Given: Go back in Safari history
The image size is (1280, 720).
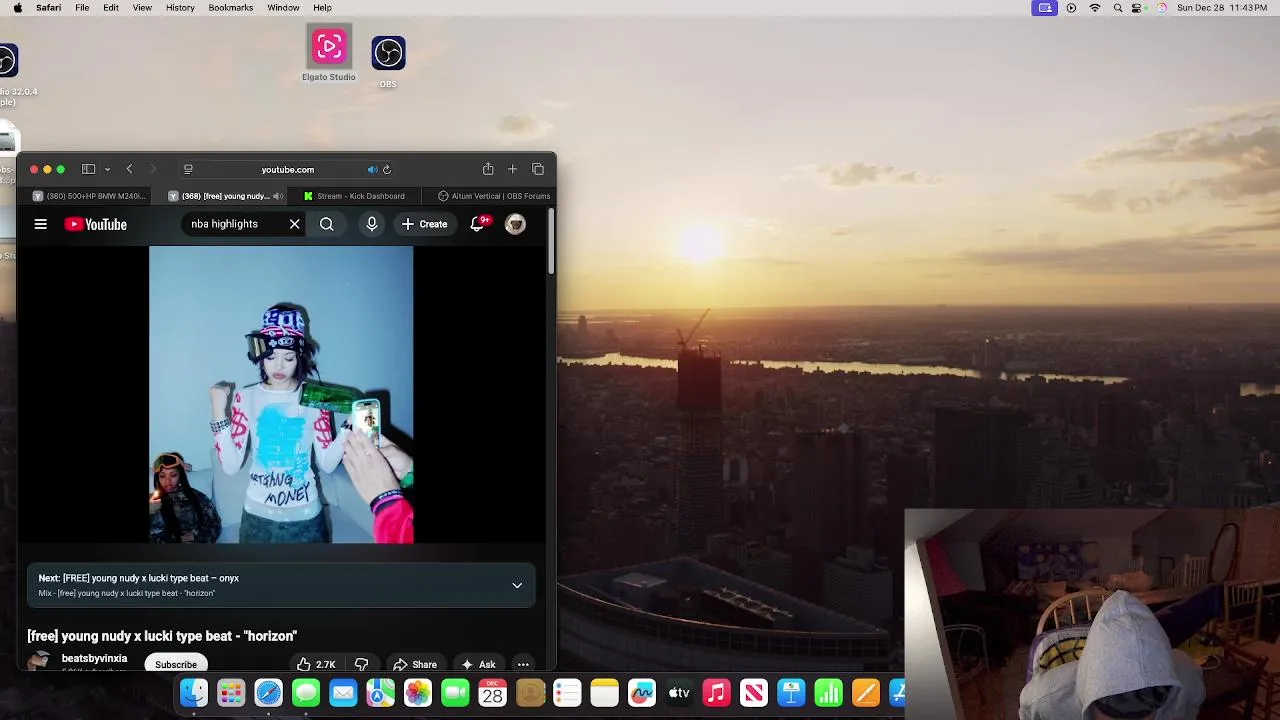Looking at the screenshot, I should [129, 169].
